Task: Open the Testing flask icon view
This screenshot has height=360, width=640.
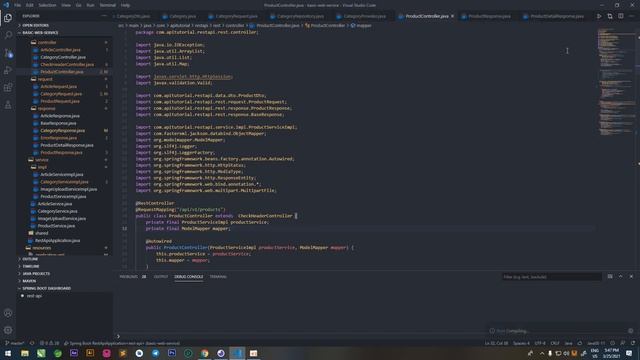Action: [x=8, y=105]
